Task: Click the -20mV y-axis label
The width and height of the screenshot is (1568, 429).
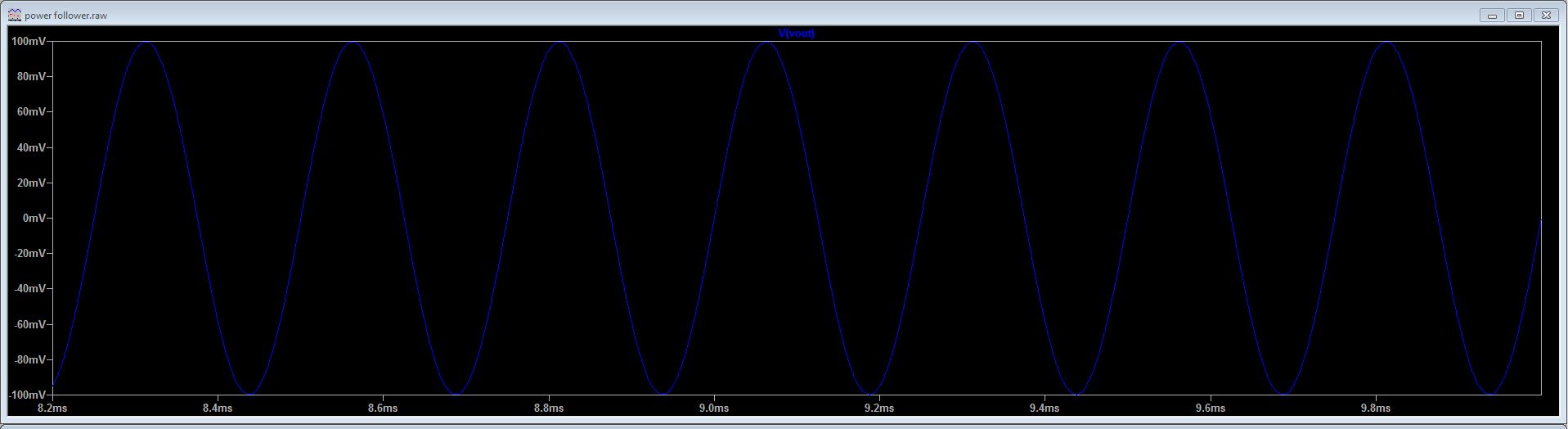Action: [29, 253]
